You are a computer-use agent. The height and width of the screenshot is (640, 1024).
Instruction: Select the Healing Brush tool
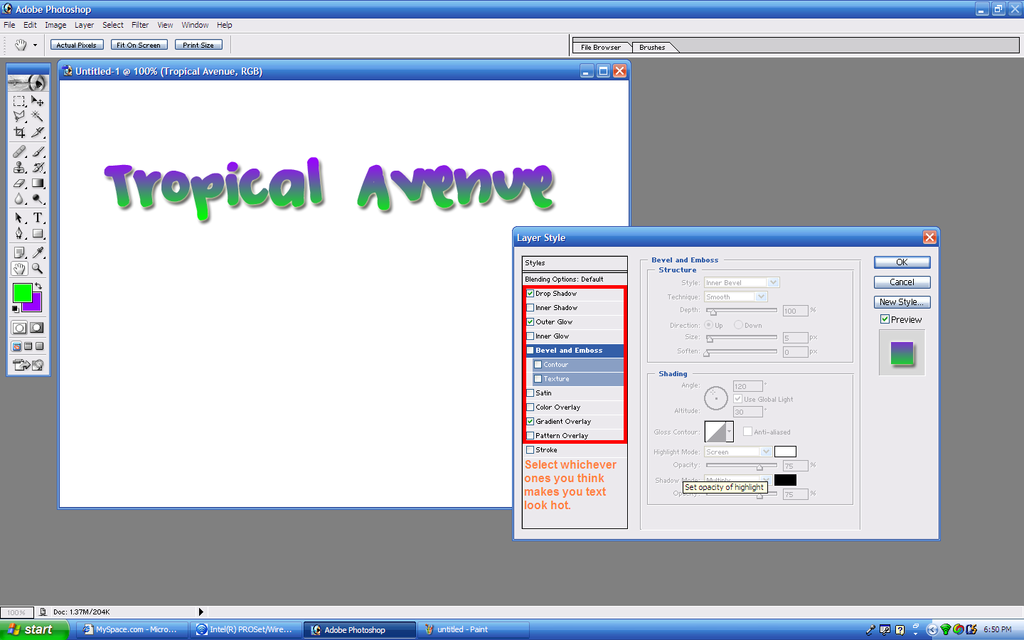point(20,152)
